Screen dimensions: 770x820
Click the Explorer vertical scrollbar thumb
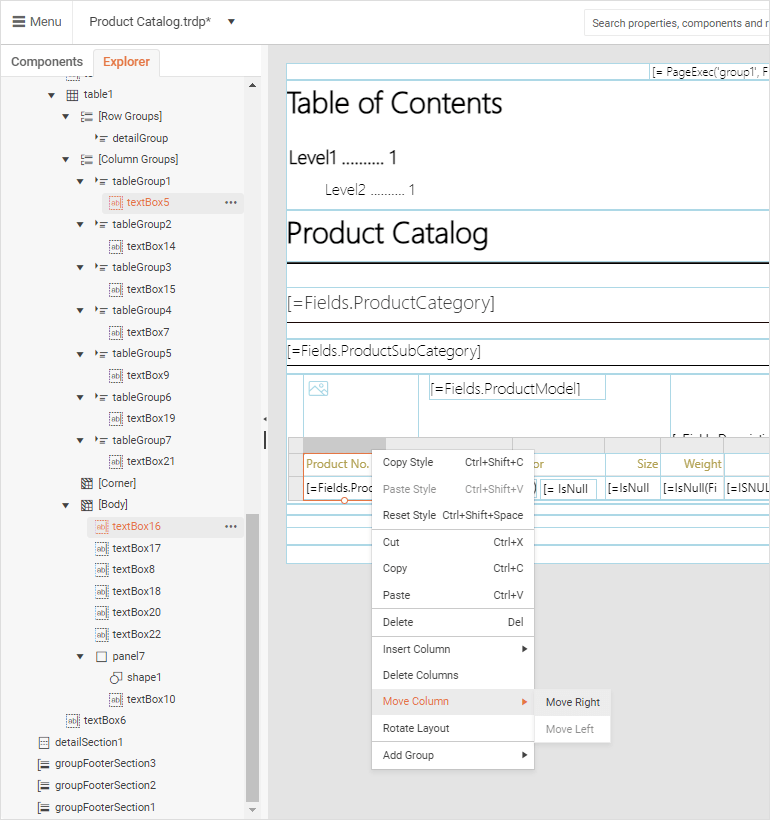coord(253,658)
